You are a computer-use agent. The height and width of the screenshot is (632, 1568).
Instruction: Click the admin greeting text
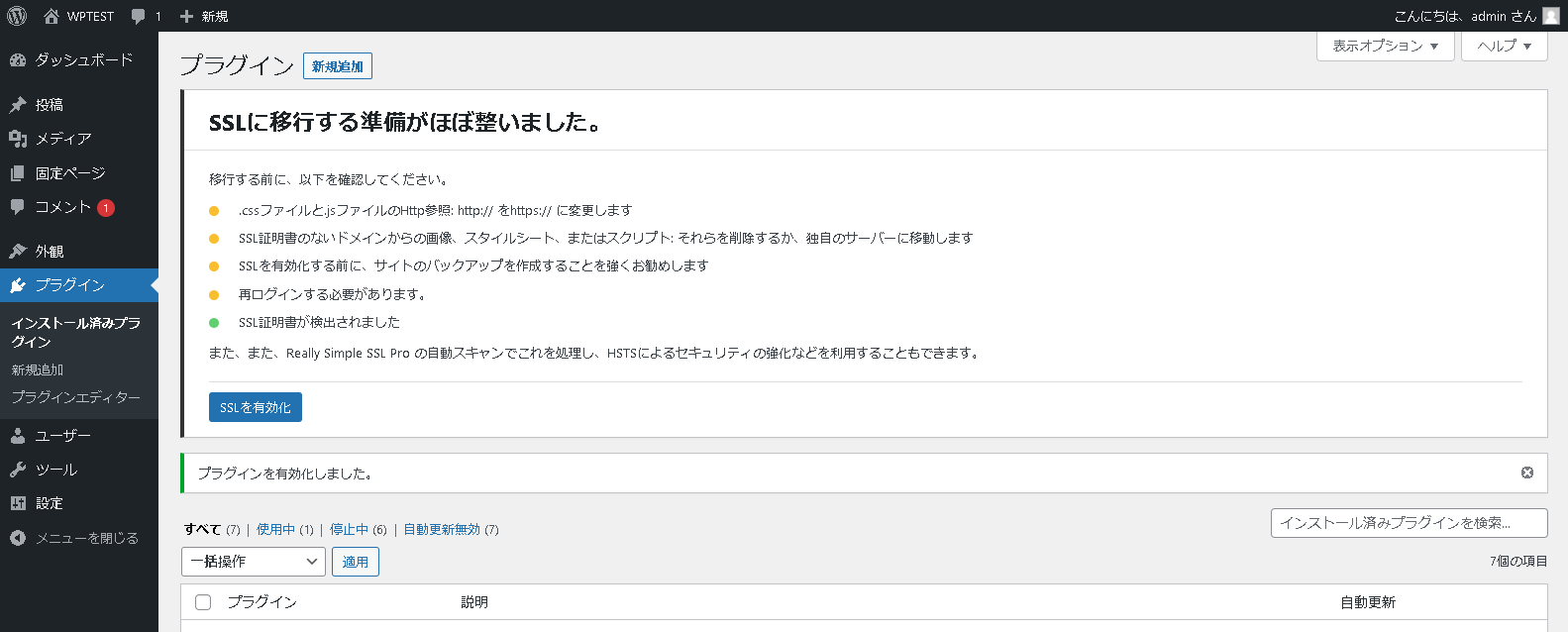click(x=1465, y=16)
